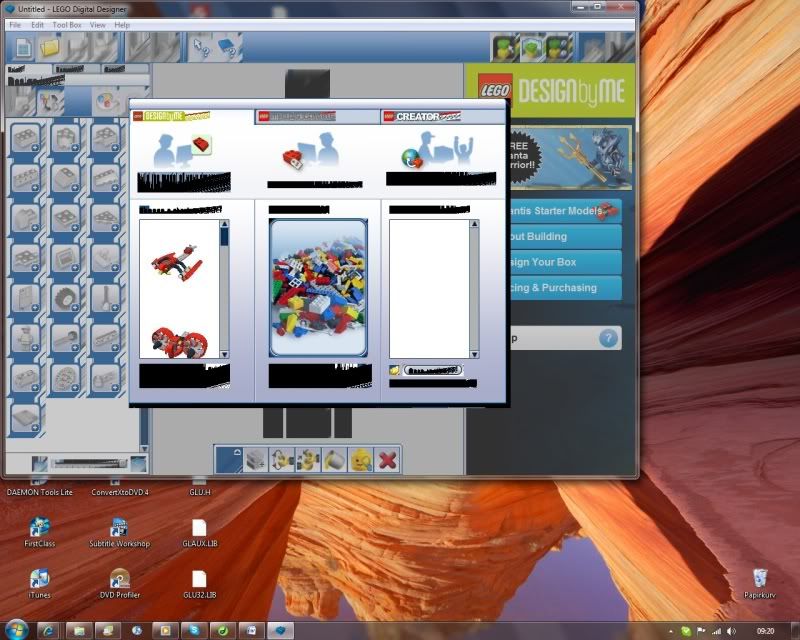Open FirstClass desktop shortcut

tap(39, 533)
